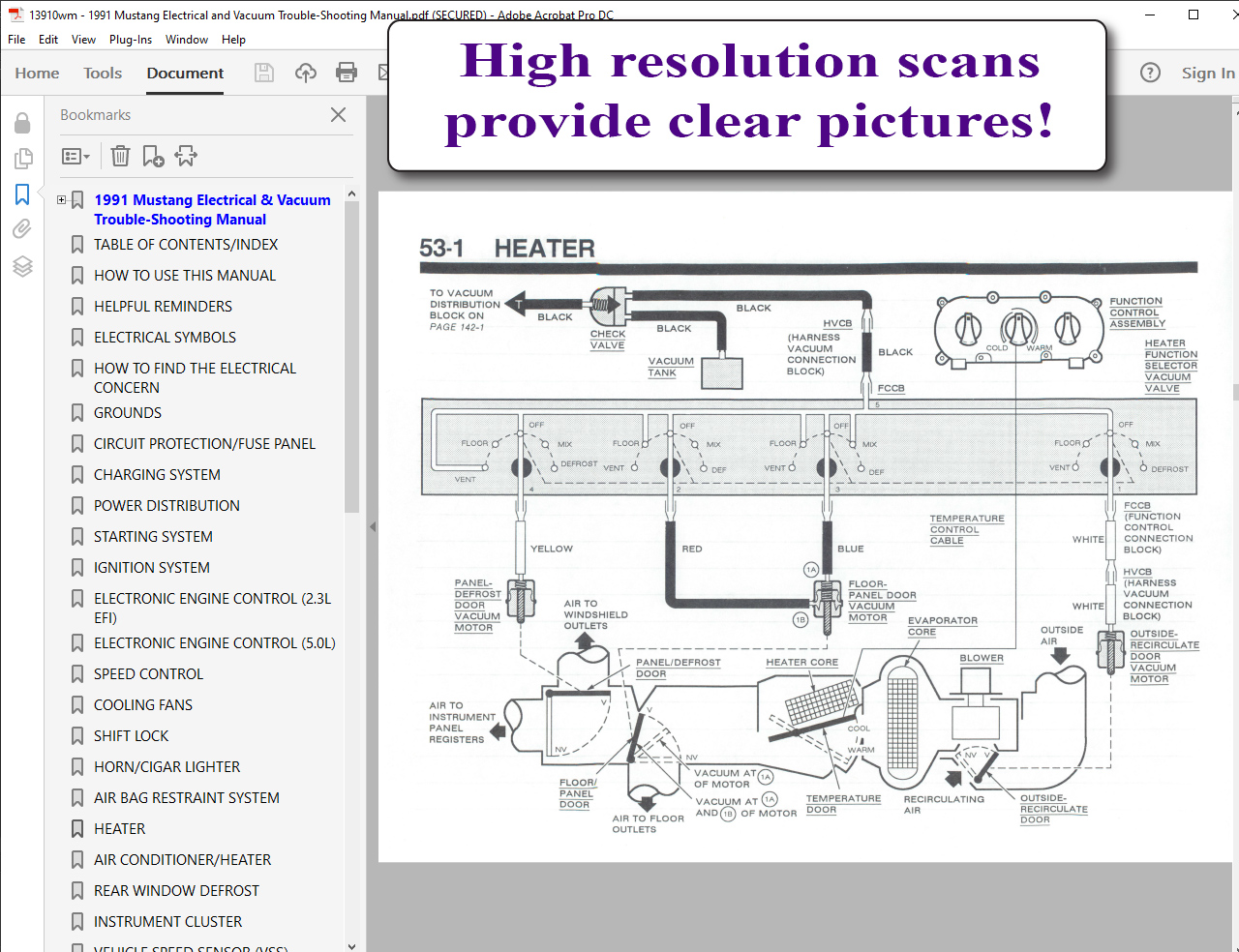Maximize the Acrobat window
The height and width of the screenshot is (952, 1239).
click(x=1194, y=15)
